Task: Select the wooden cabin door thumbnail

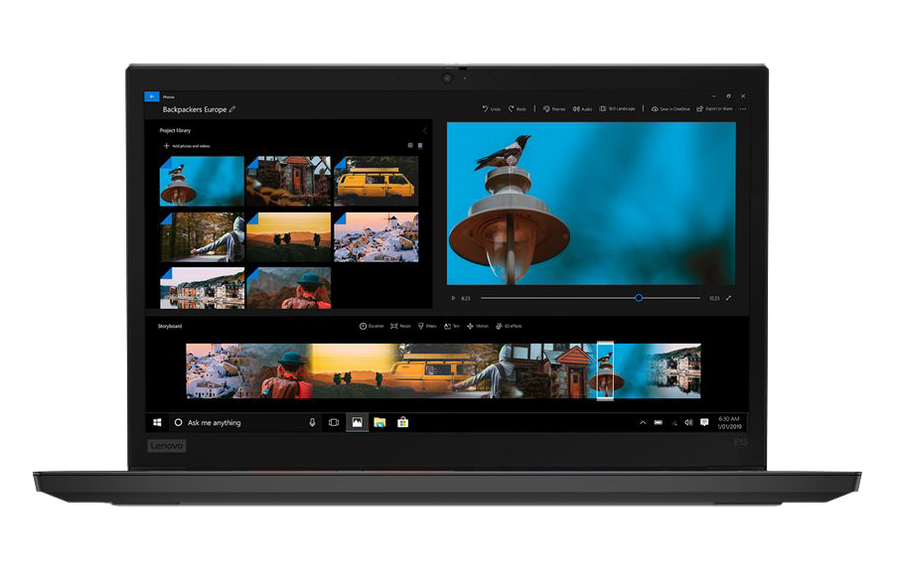Action: pos(289,181)
